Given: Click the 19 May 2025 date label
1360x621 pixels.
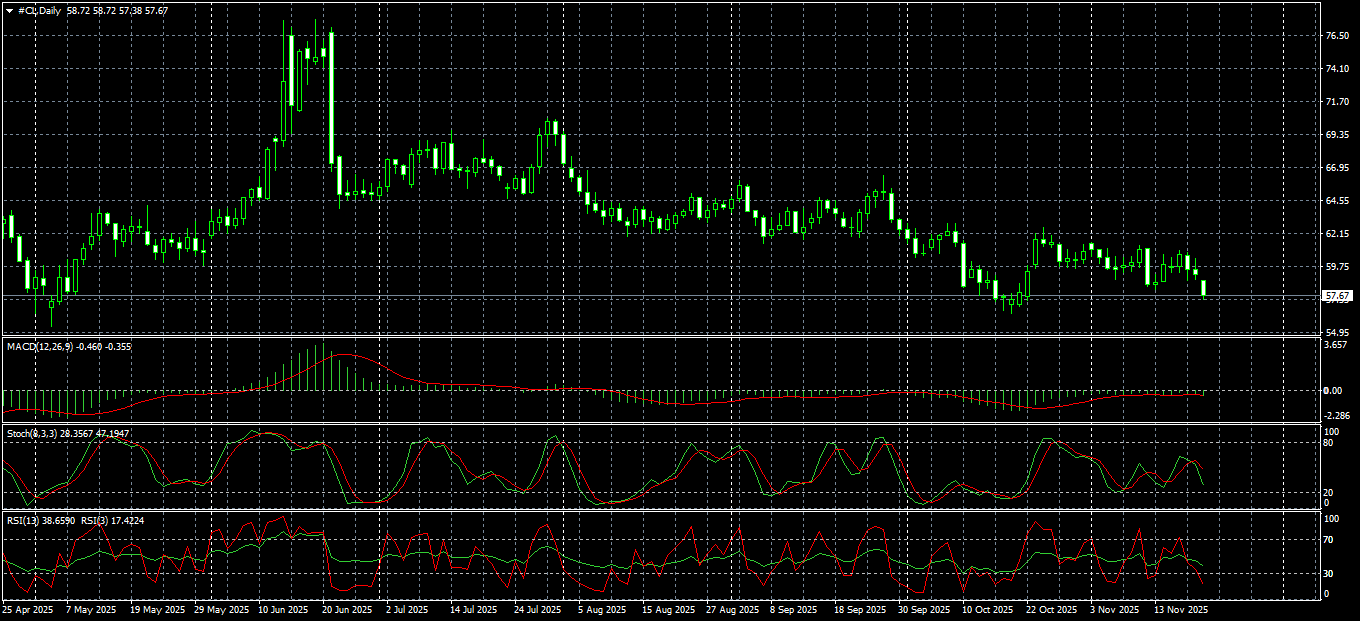Looking at the screenshot, I should pyautogui.click(x=158, y=609).
